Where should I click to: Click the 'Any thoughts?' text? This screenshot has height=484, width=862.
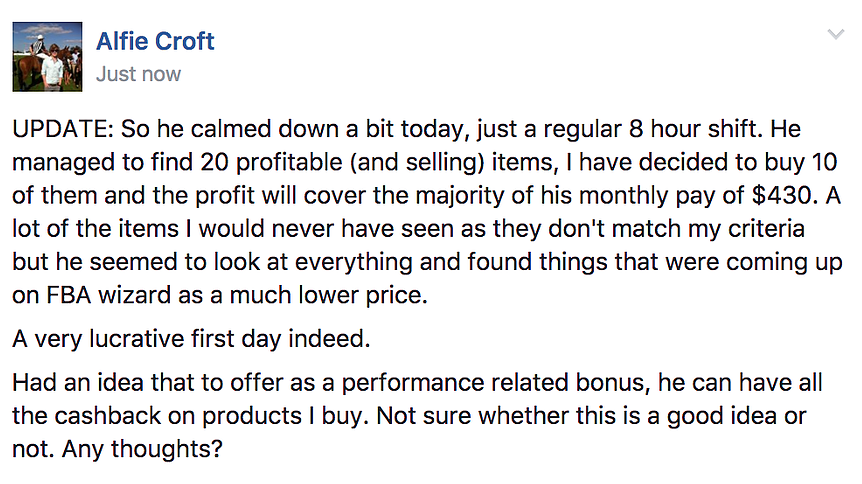coord(142,449)
